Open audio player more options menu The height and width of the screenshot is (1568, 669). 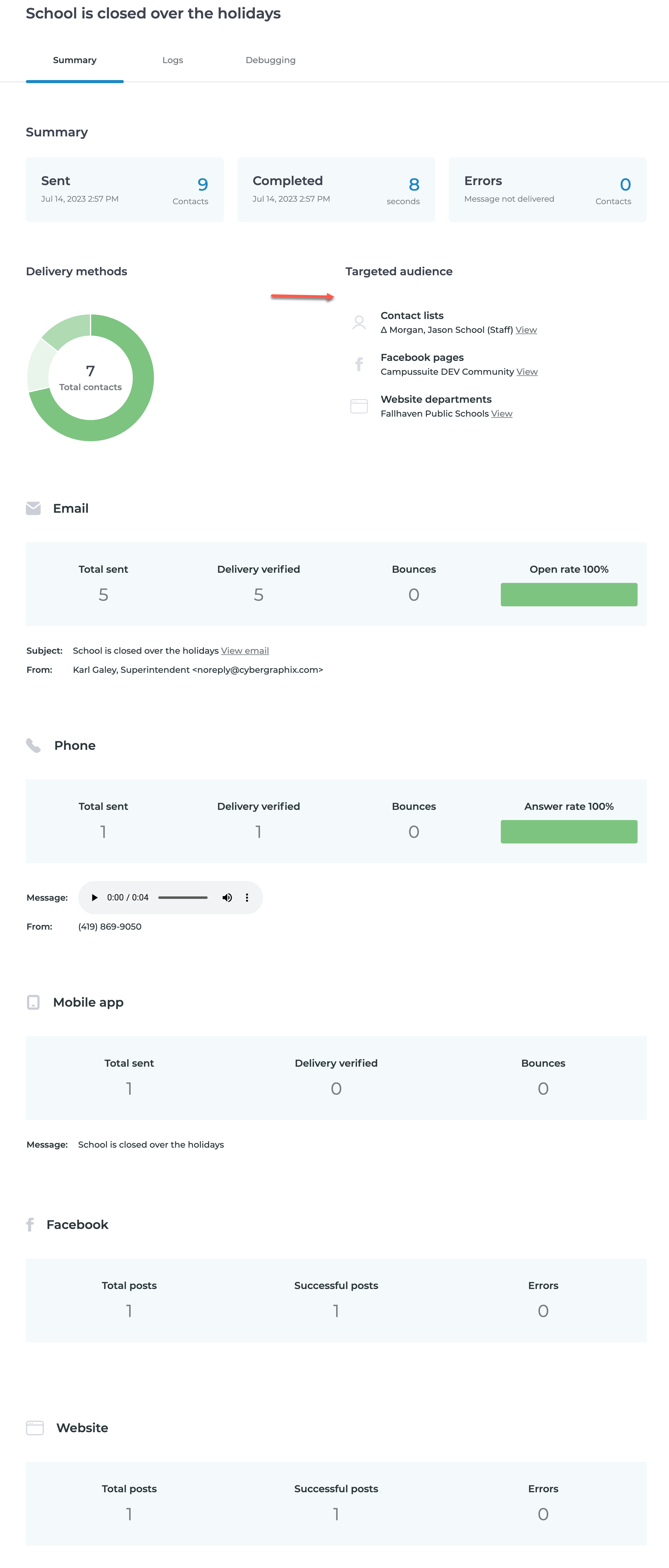click(x=247, y=897)
